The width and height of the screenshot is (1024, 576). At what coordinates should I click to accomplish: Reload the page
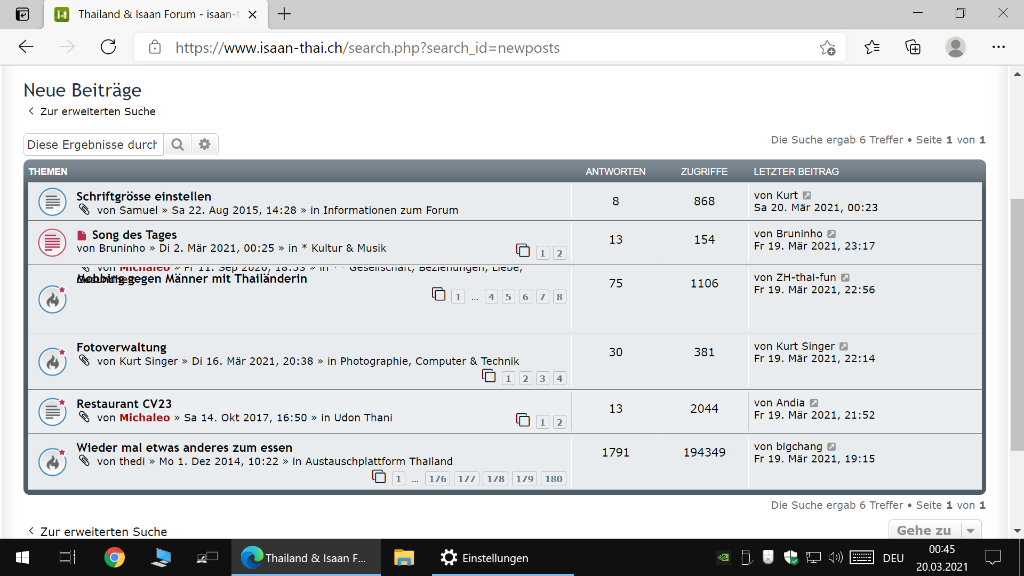click(108, 47)
